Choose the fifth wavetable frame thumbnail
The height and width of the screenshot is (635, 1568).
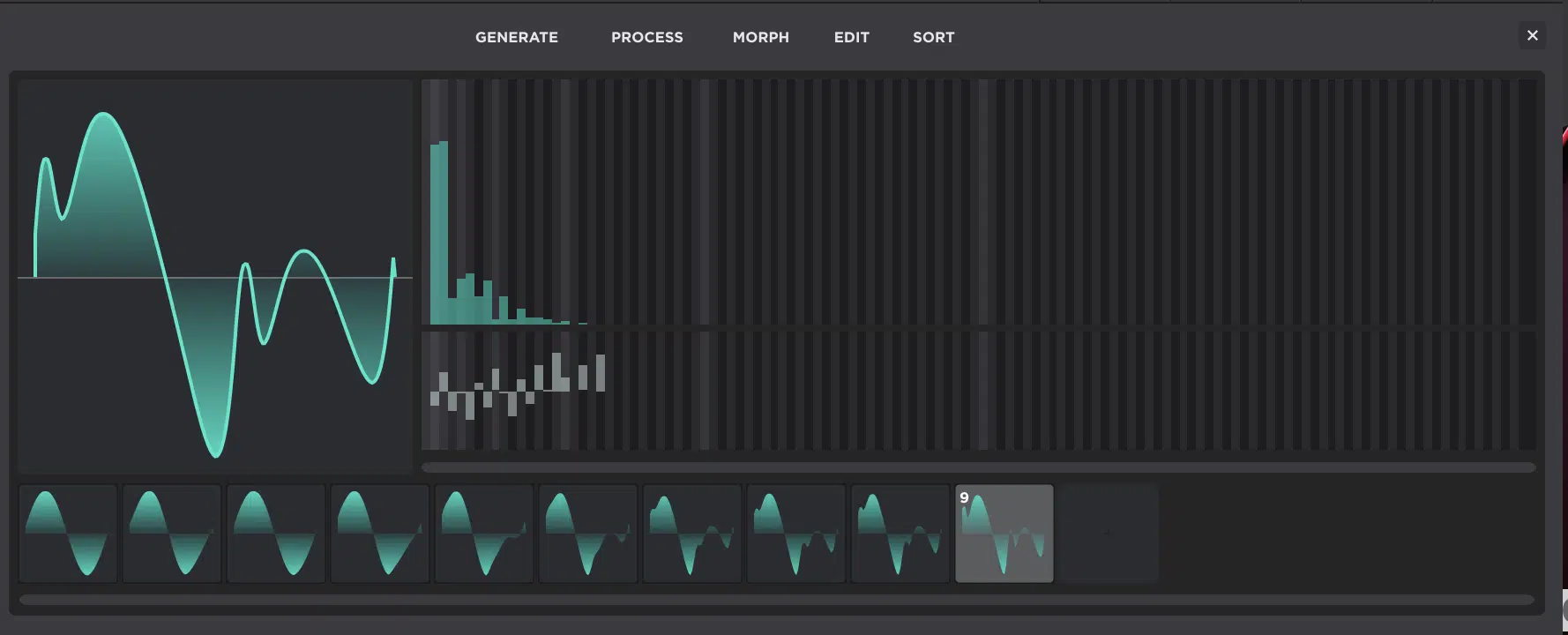pyautogui.click(x=484, y=534)
